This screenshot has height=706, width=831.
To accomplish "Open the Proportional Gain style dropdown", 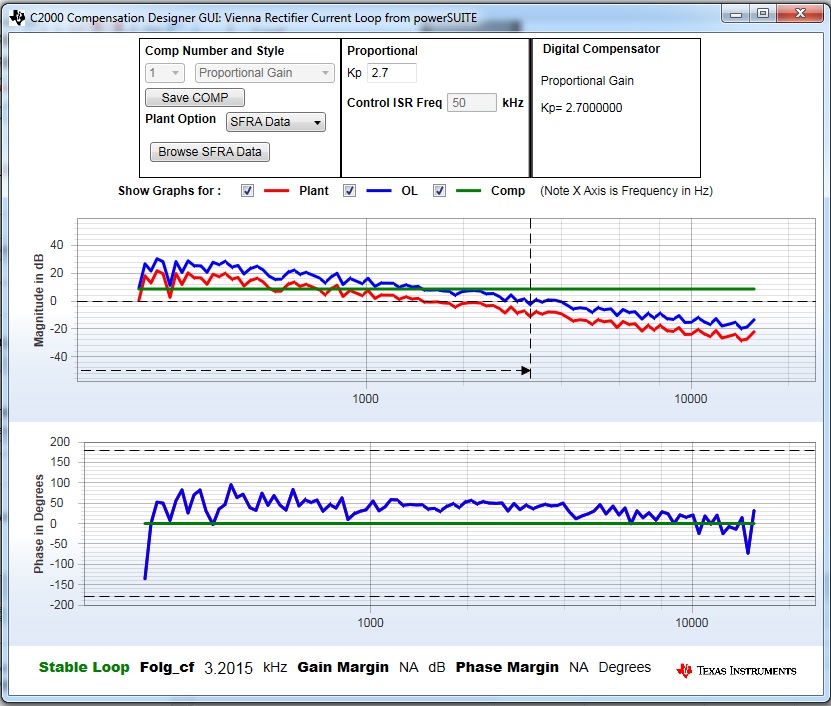I will [x=264, y=73].
